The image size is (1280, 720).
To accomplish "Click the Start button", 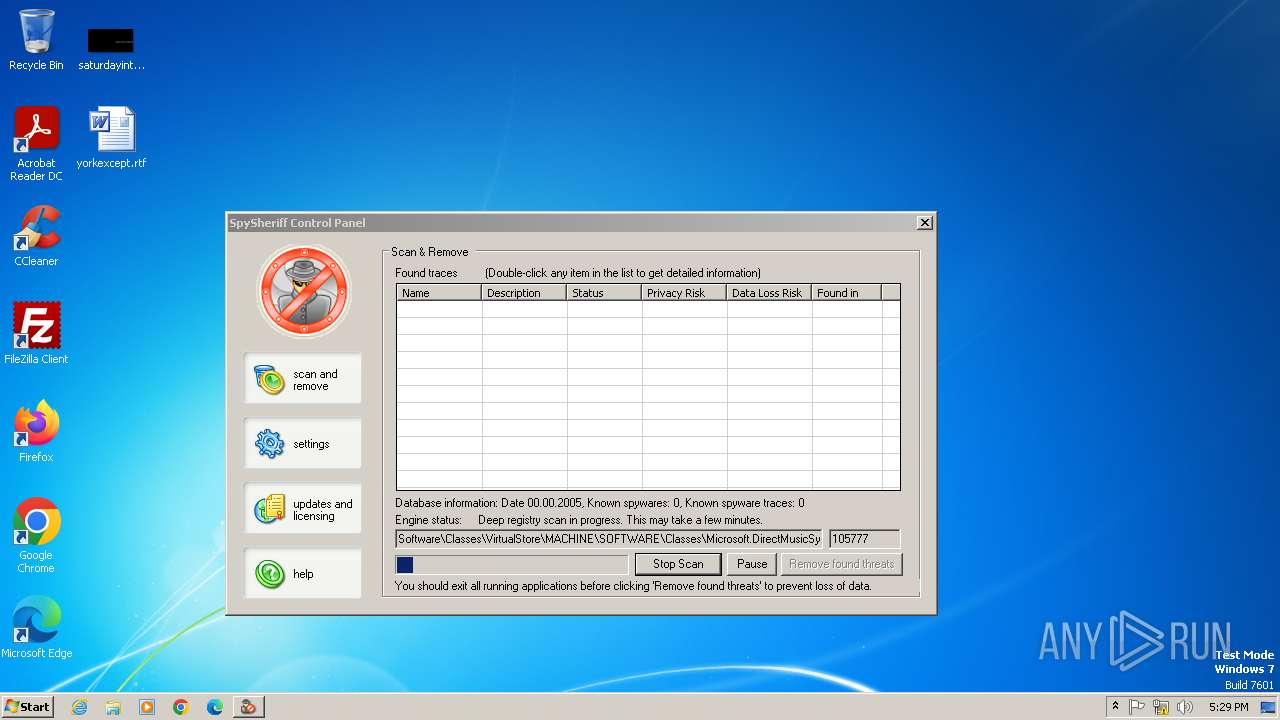I will tap(28, 707).
